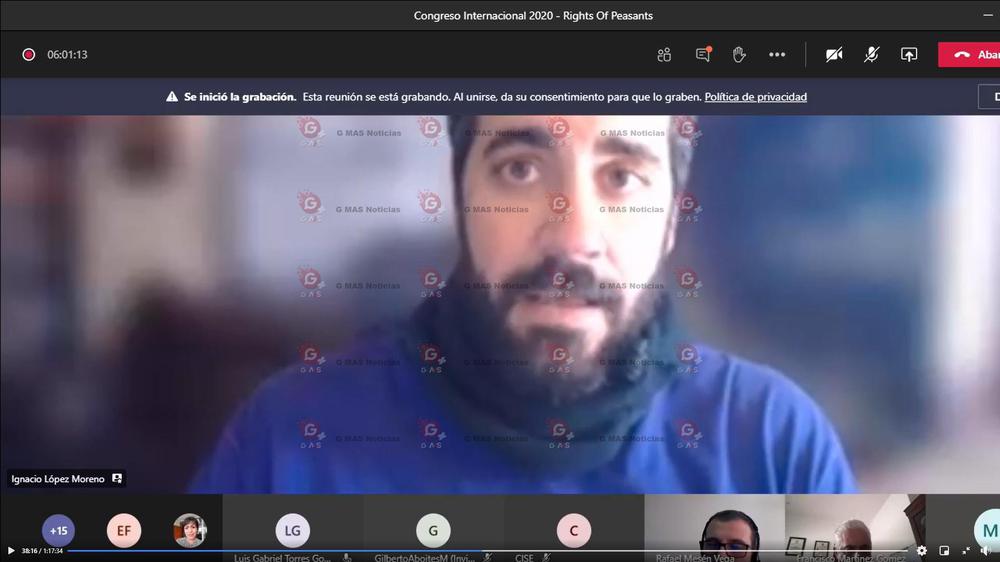The height and width of the screenshot is (562, 1000).
Task: Play the video with the play button
Action: click(x=11, y=551)
